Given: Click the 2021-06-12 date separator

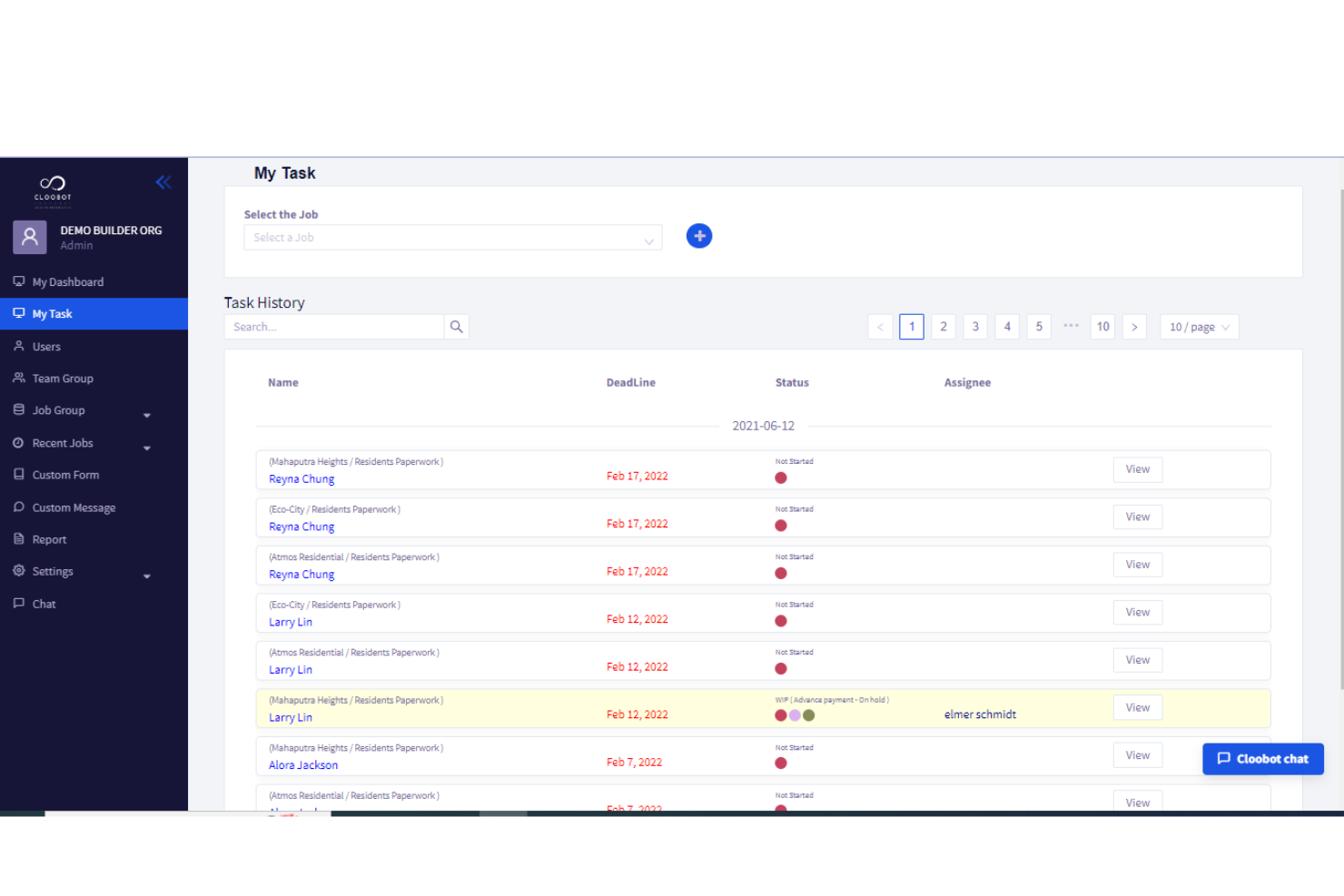Looking at the screenshot, I should pyautogui.click(x=764, y=426).
